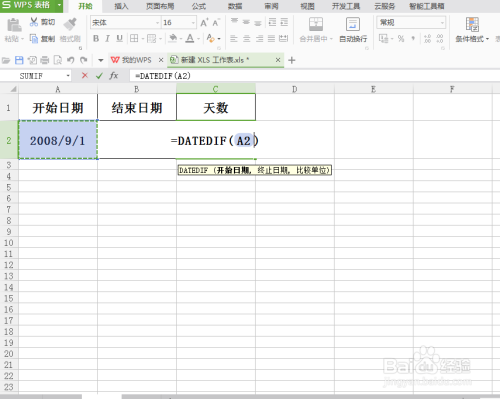Click the select-all corner of the sheet
This screenshot has height=399, width=500.
(13, 89)
